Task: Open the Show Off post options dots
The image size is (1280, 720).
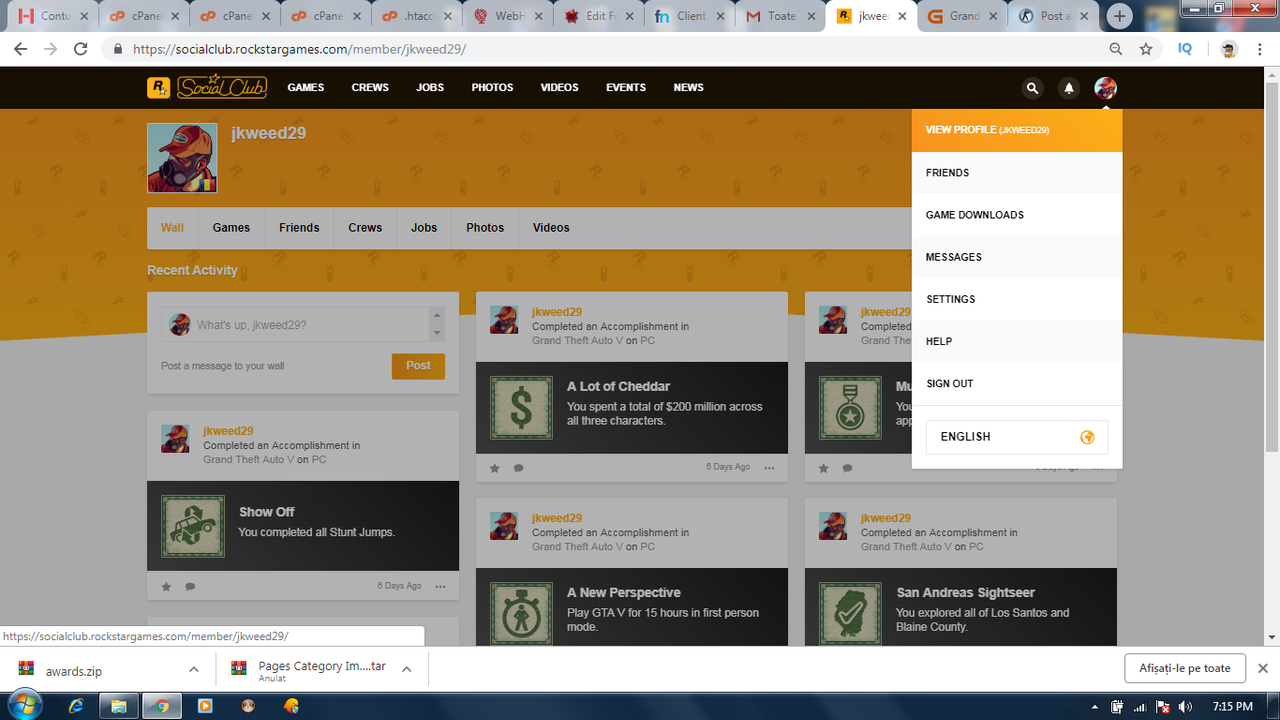Action: [x=441, y=587]
